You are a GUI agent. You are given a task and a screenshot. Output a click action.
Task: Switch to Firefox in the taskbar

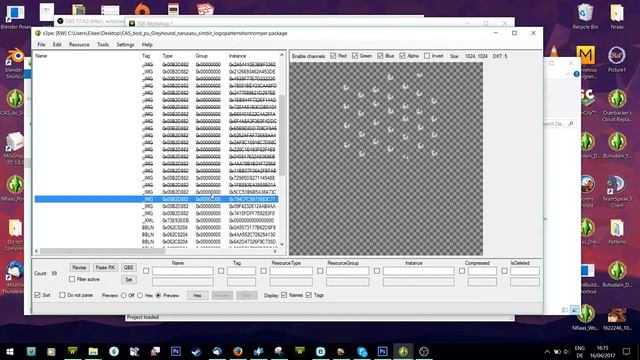238,351
